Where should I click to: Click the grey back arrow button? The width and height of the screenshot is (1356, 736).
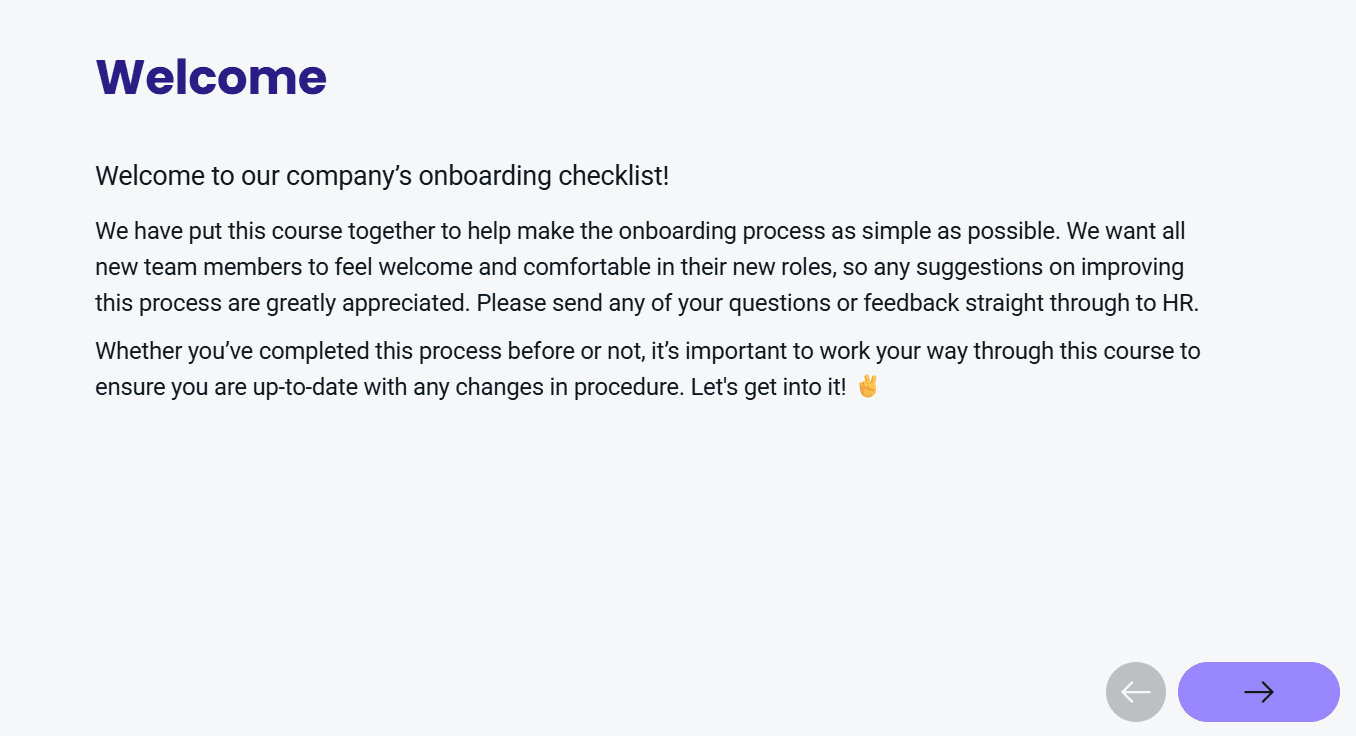click(x=1135, y=692)
